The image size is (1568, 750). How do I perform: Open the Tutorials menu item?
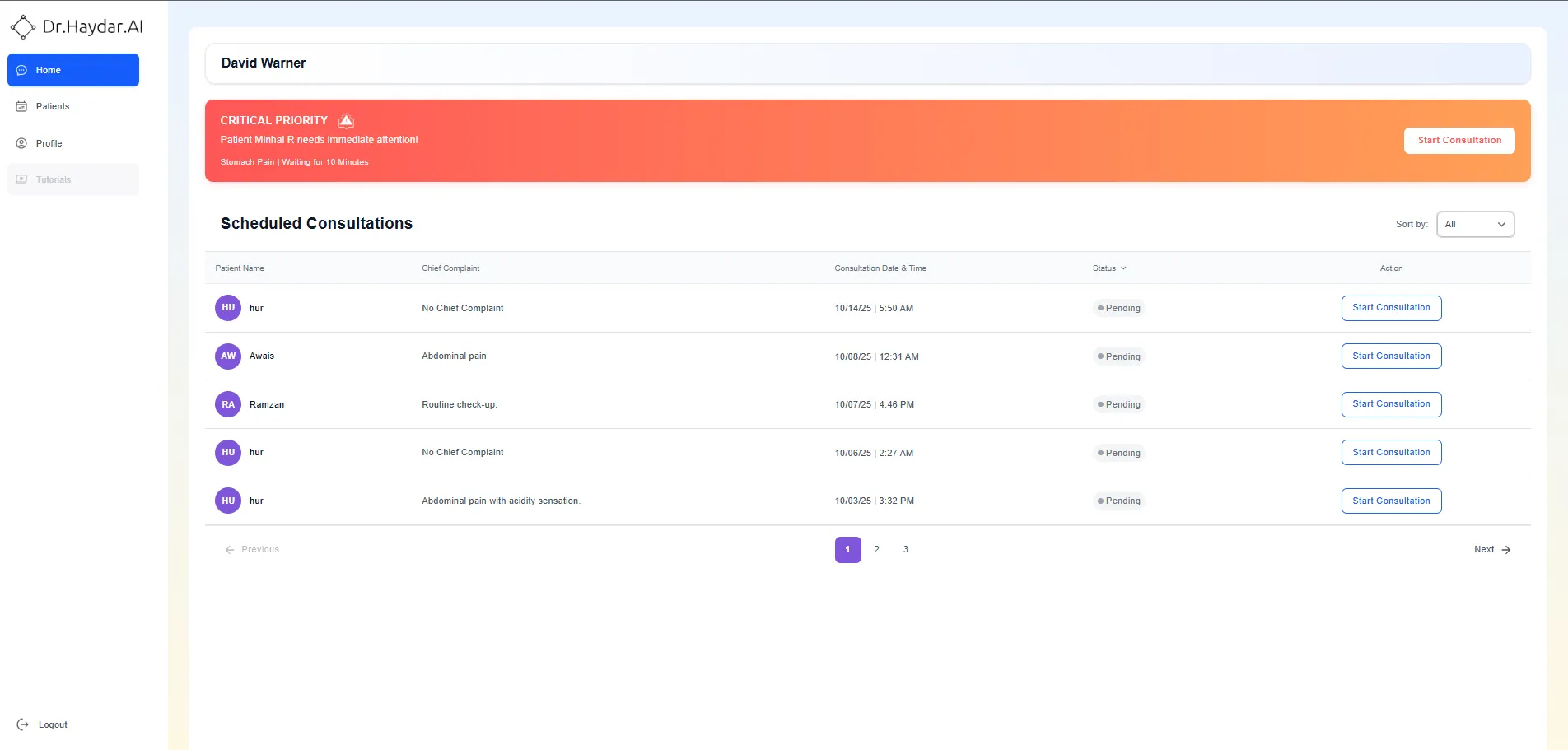click(x=73, y=179)
